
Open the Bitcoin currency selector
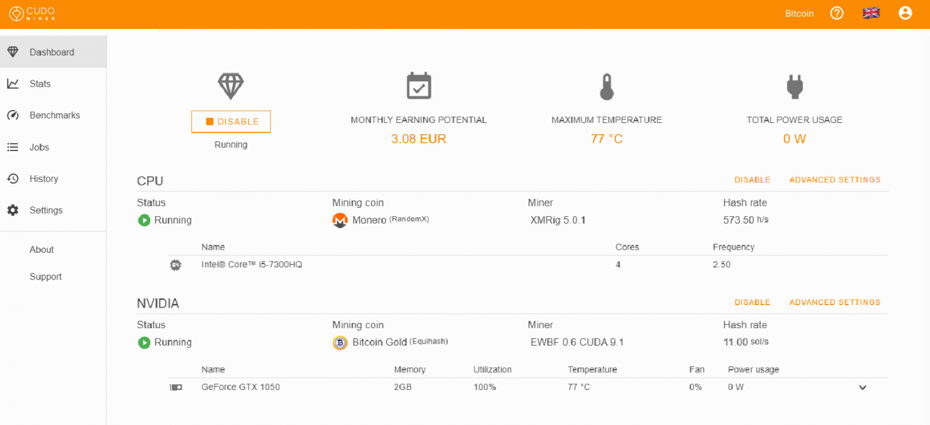tap(799, 14)
